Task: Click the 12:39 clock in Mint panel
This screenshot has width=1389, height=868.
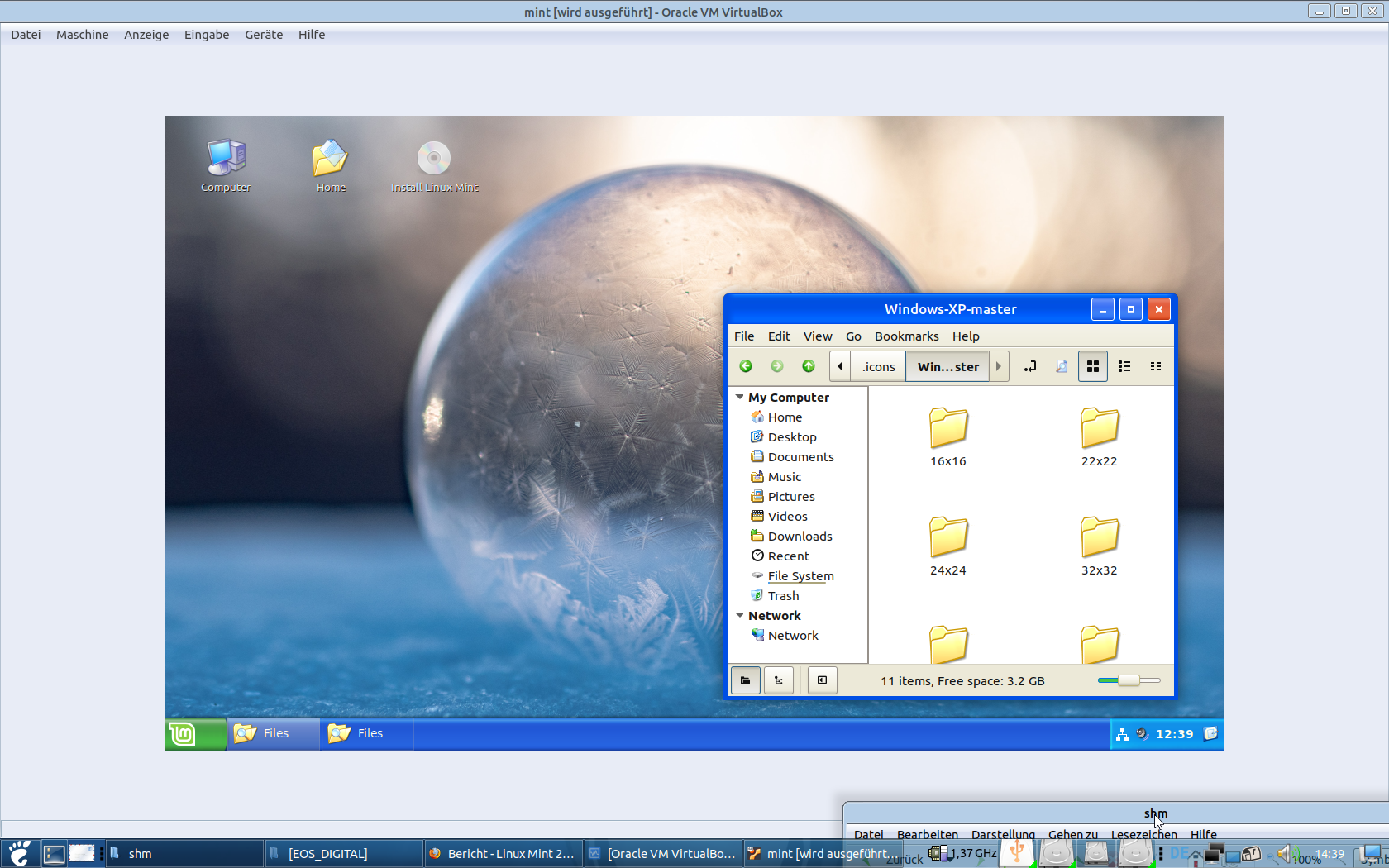Action: [1174, 734]
